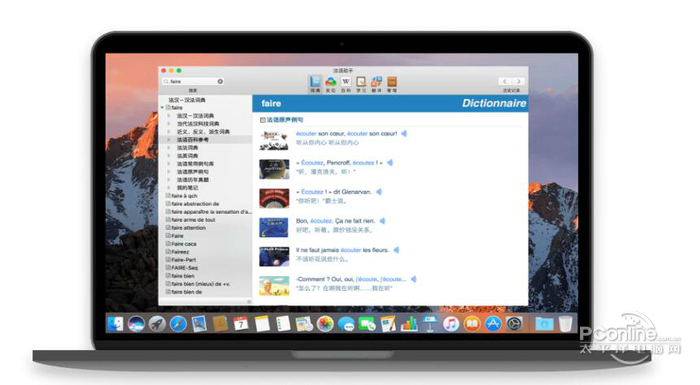Open Launchpad from the Dock
The image size is (700, 385).
pyautogui.click(x=157, y=324)
